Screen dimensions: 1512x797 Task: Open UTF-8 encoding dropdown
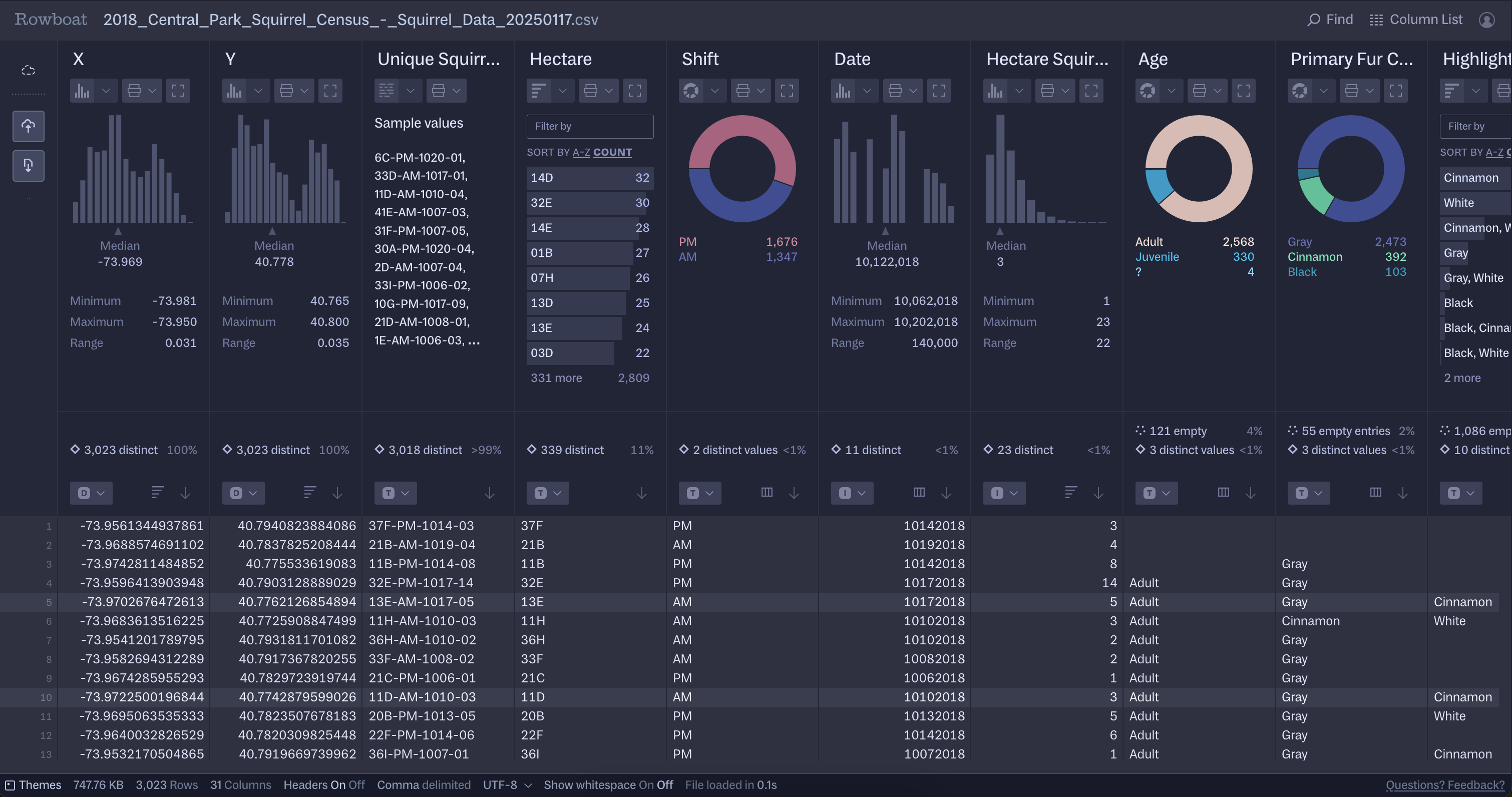[x=507, y=784]
